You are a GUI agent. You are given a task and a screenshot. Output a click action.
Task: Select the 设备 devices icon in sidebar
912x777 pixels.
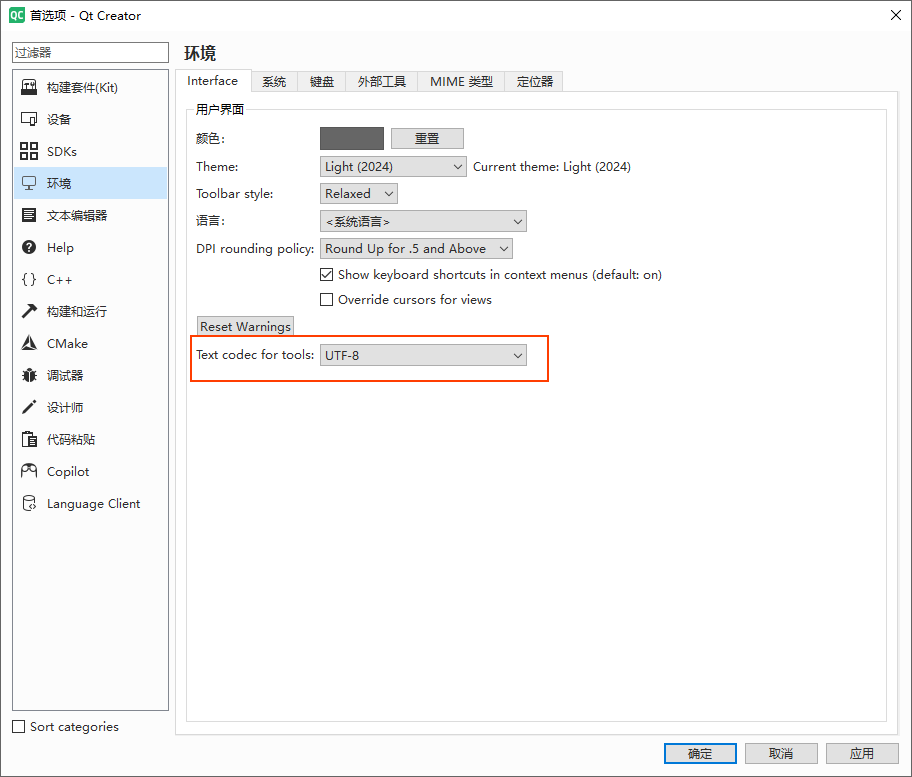coord(29,120)
